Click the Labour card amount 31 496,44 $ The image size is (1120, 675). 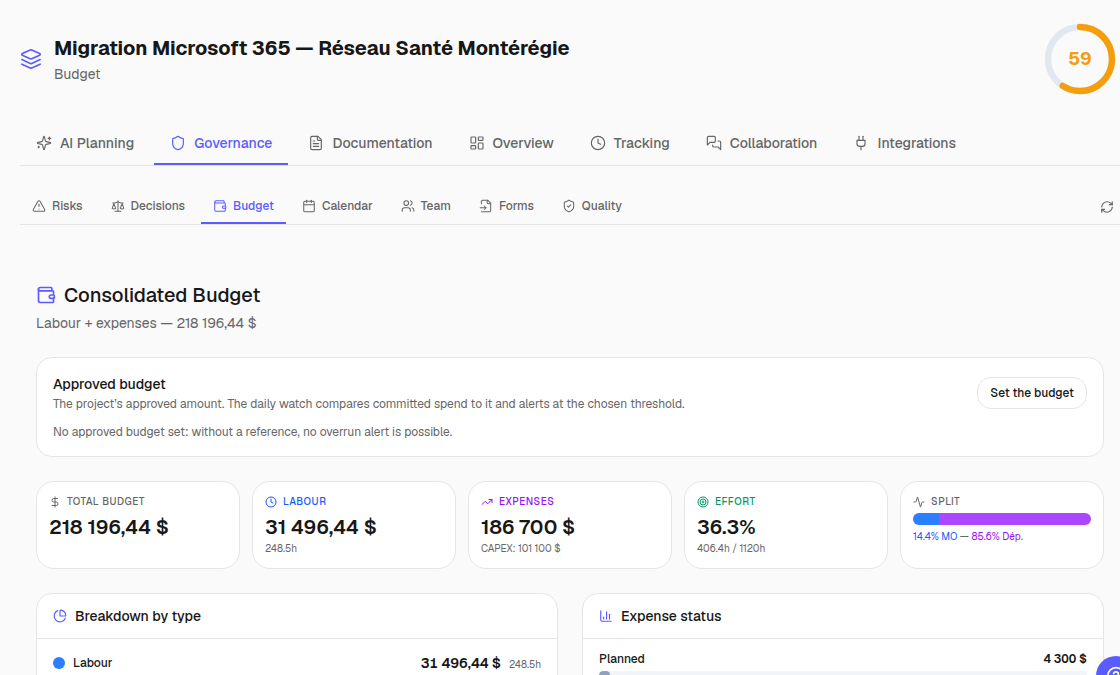coord(321,527)
